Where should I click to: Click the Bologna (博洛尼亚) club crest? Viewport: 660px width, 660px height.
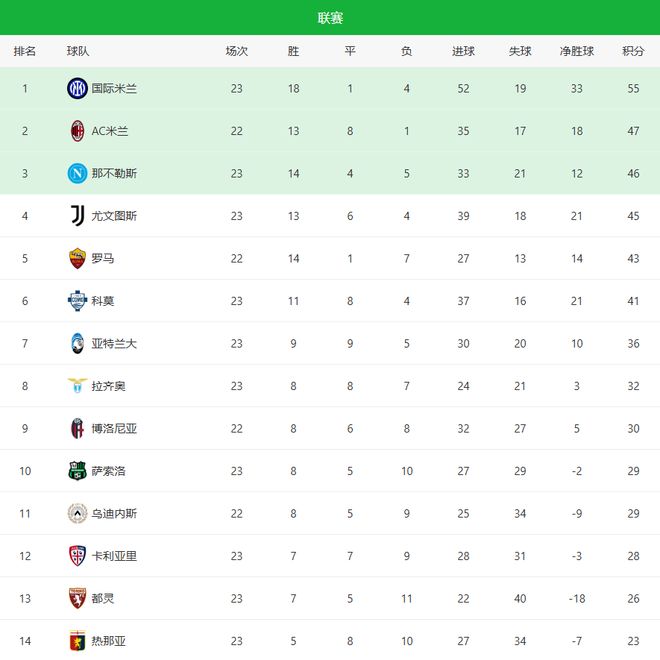(77, 428)
